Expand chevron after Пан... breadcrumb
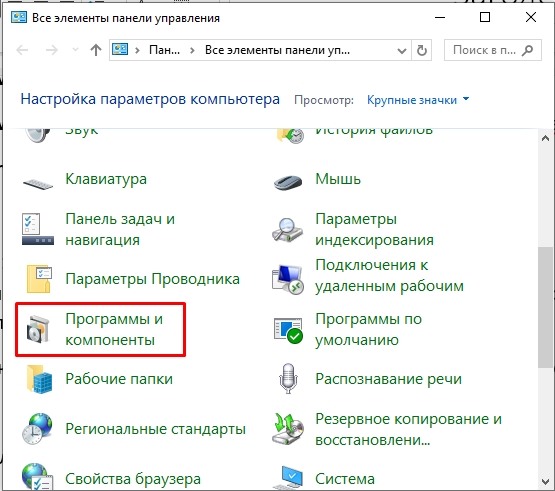 tap(192, 50)
